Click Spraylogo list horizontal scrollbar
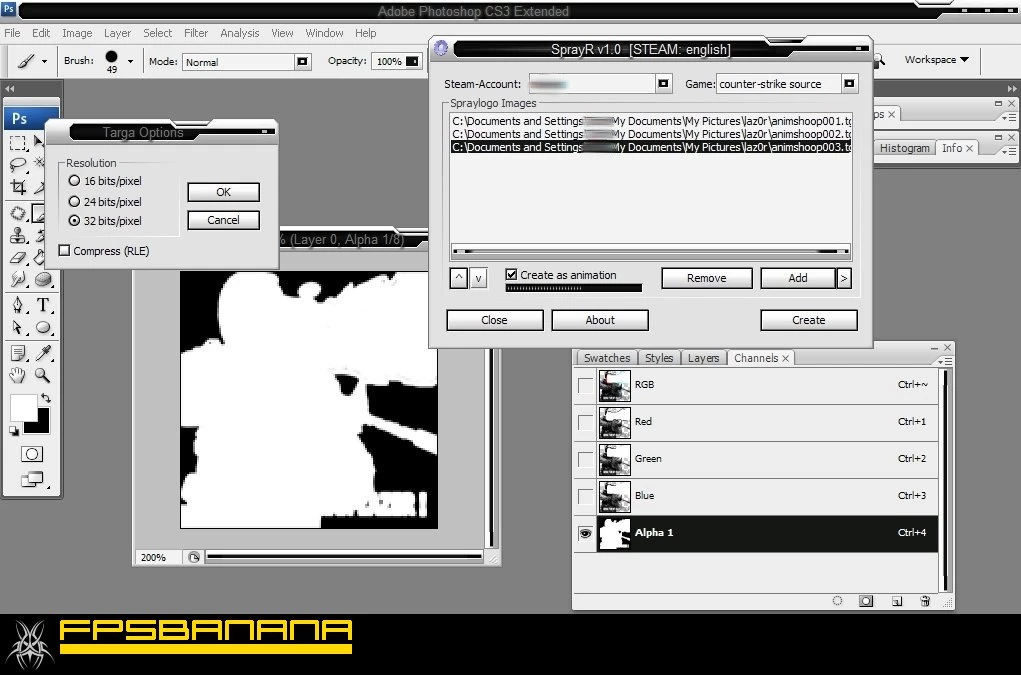This screenshot has height=675, width=1021. (650, 251)
